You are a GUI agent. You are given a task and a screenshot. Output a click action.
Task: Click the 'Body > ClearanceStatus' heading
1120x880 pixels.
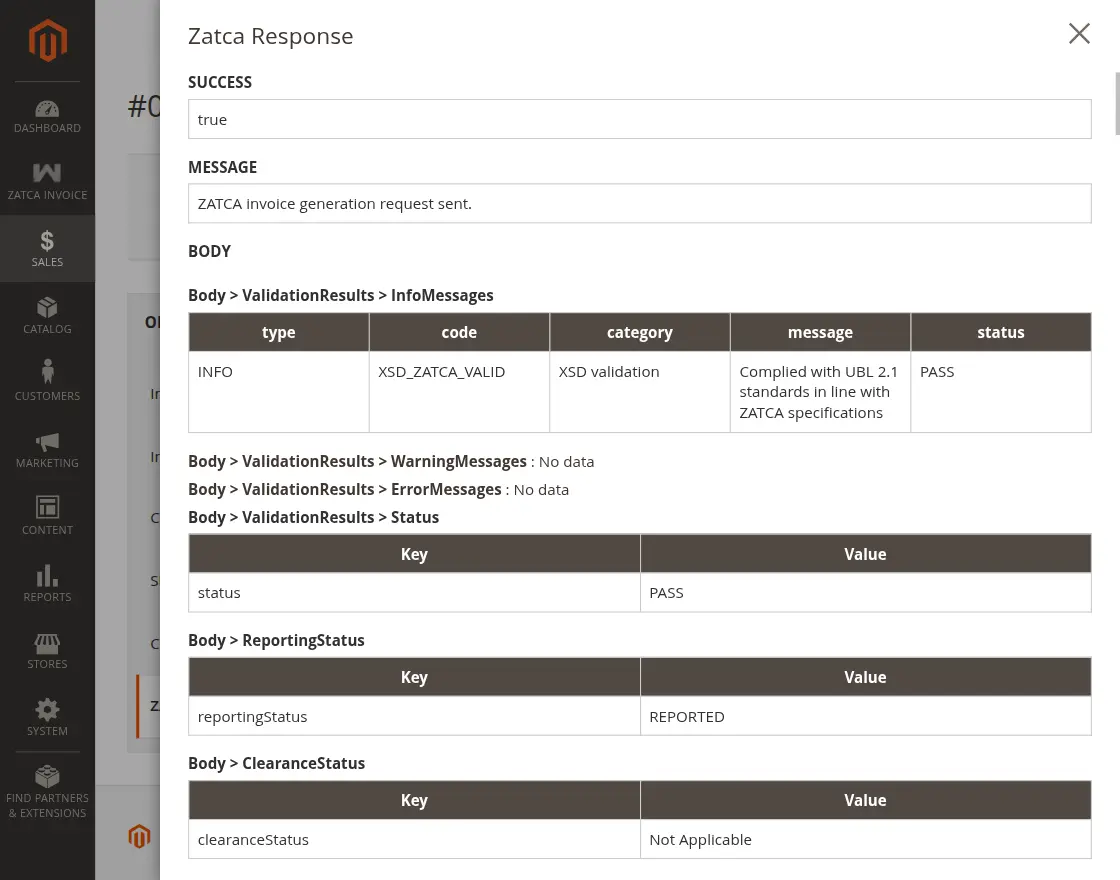[276, 763]
